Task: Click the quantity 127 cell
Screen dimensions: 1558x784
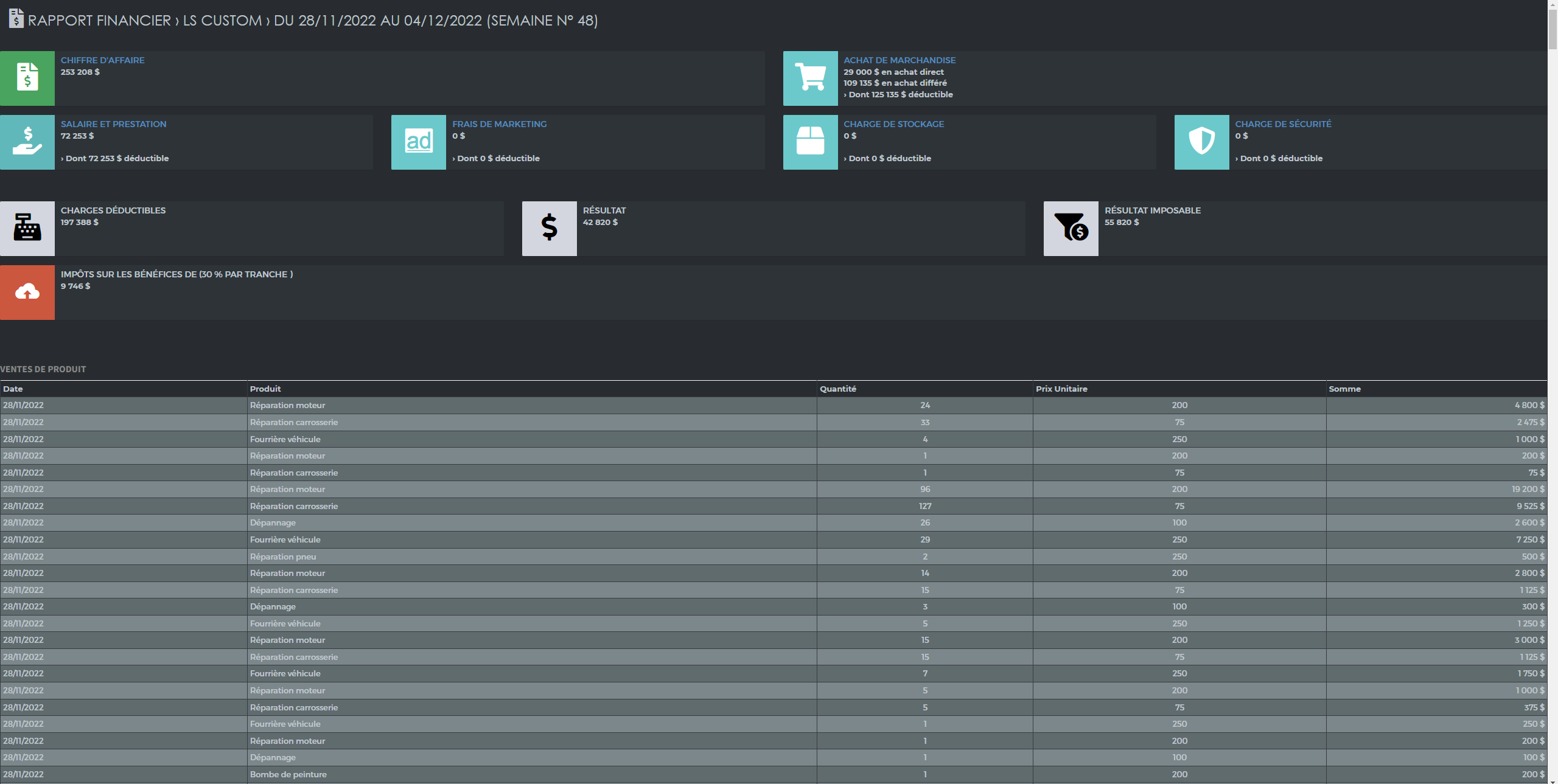Action: (x=924, y=506)
